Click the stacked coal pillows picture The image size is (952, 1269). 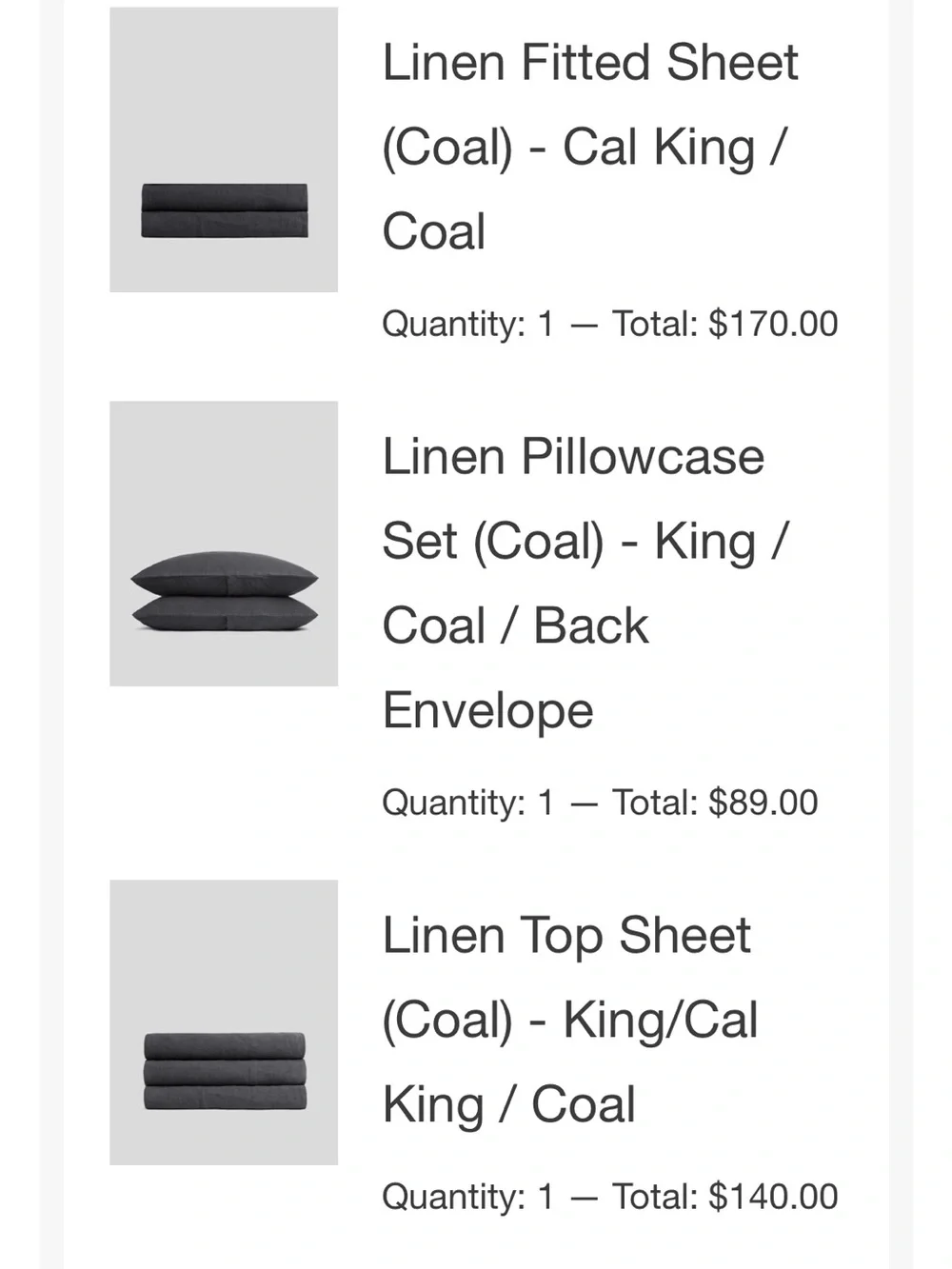(225, 591)
